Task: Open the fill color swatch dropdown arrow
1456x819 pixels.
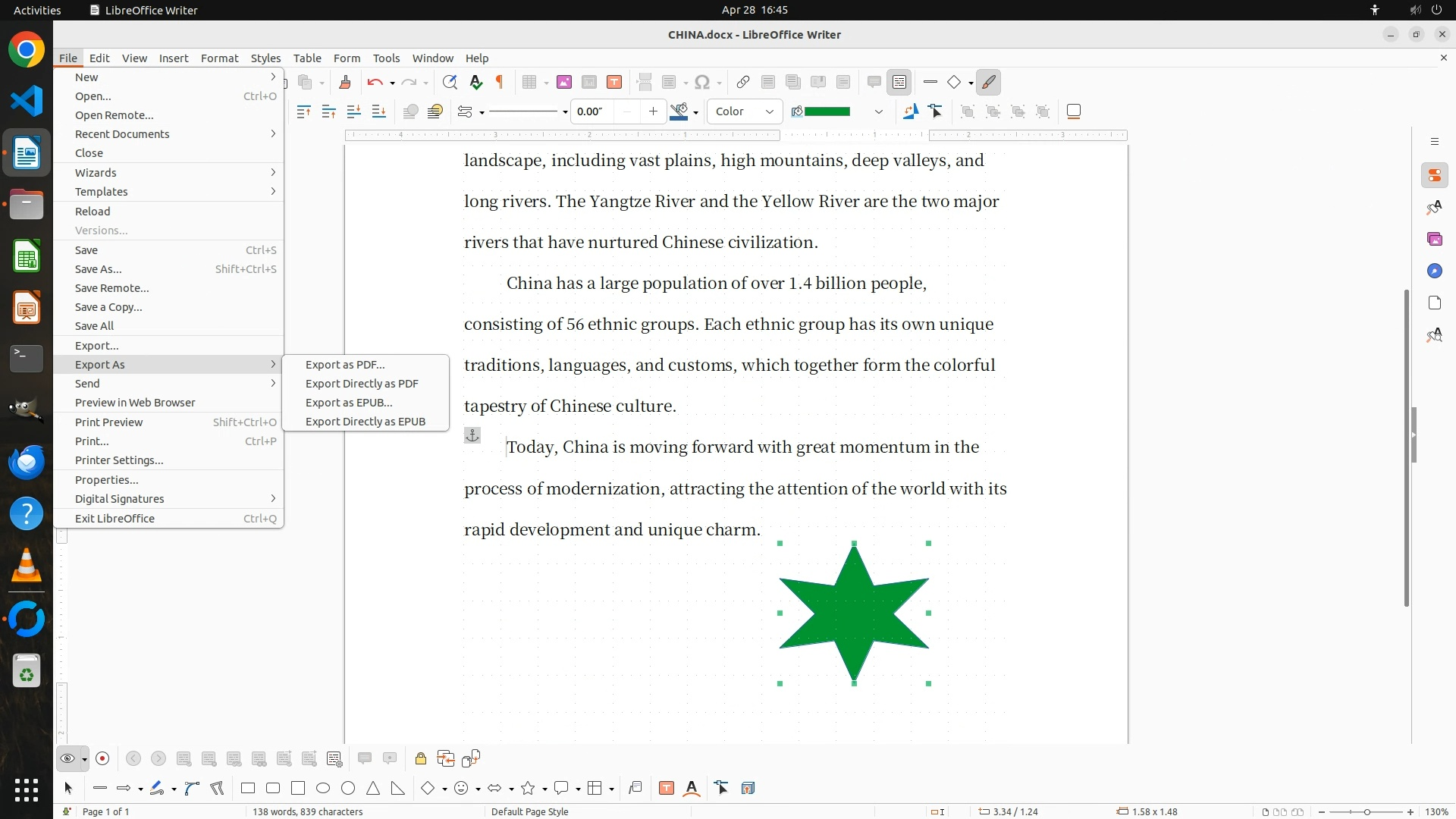Action: 879,111
